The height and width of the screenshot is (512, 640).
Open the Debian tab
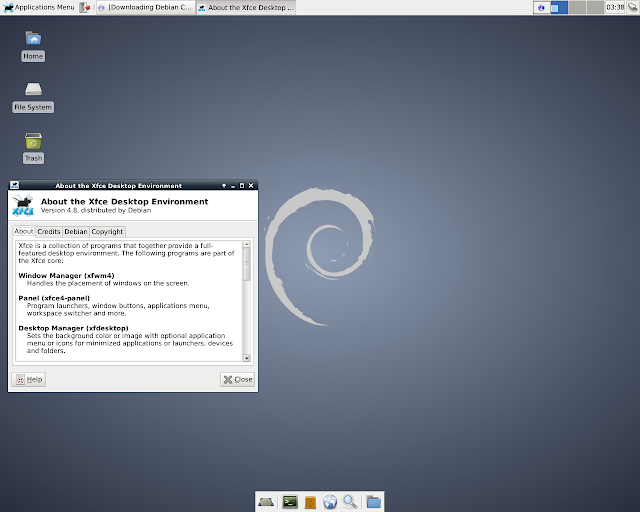tap(76, 232)
